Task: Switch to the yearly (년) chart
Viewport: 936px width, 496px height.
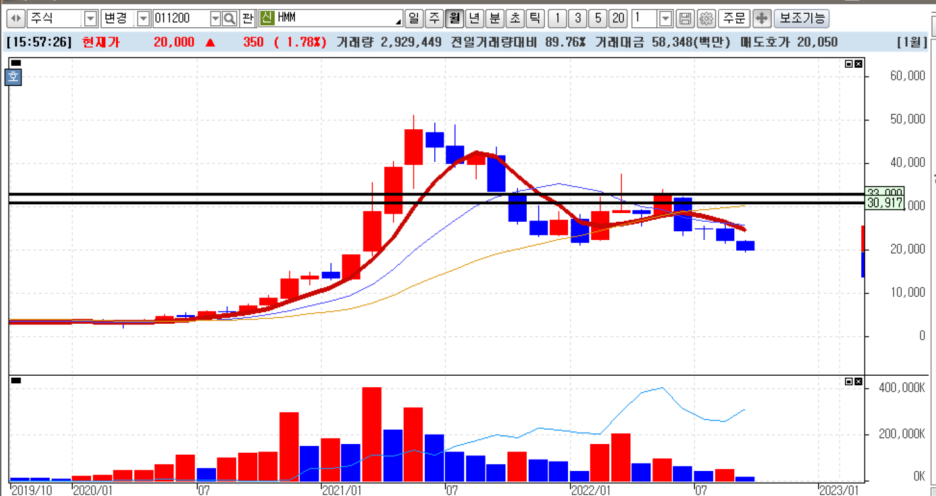Action: pos(475,19)
